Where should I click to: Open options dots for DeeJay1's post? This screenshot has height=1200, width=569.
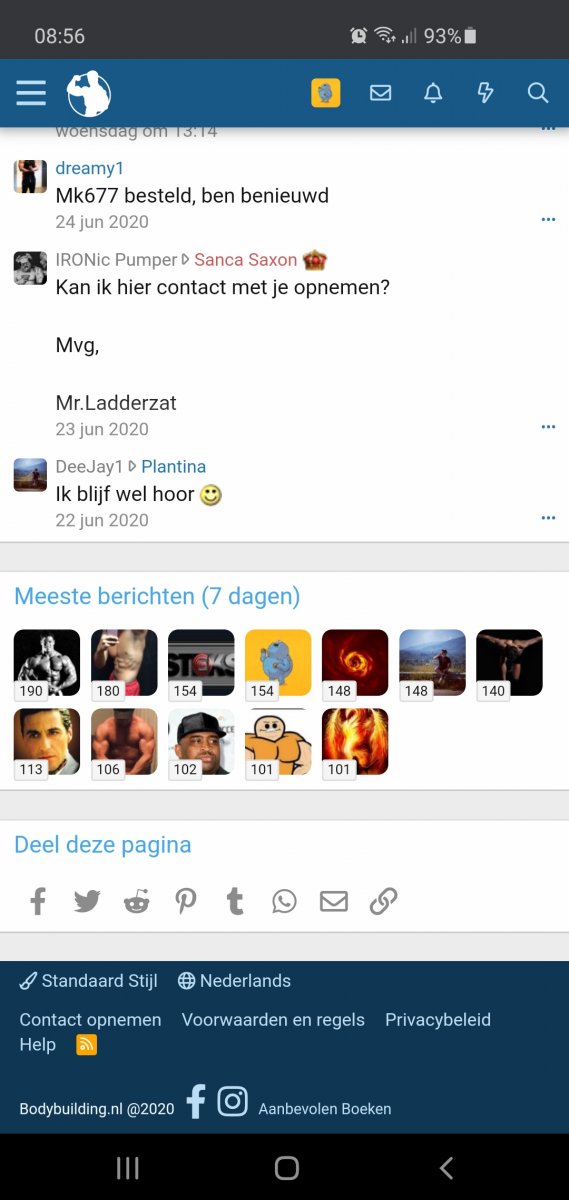tap(548, 518)
